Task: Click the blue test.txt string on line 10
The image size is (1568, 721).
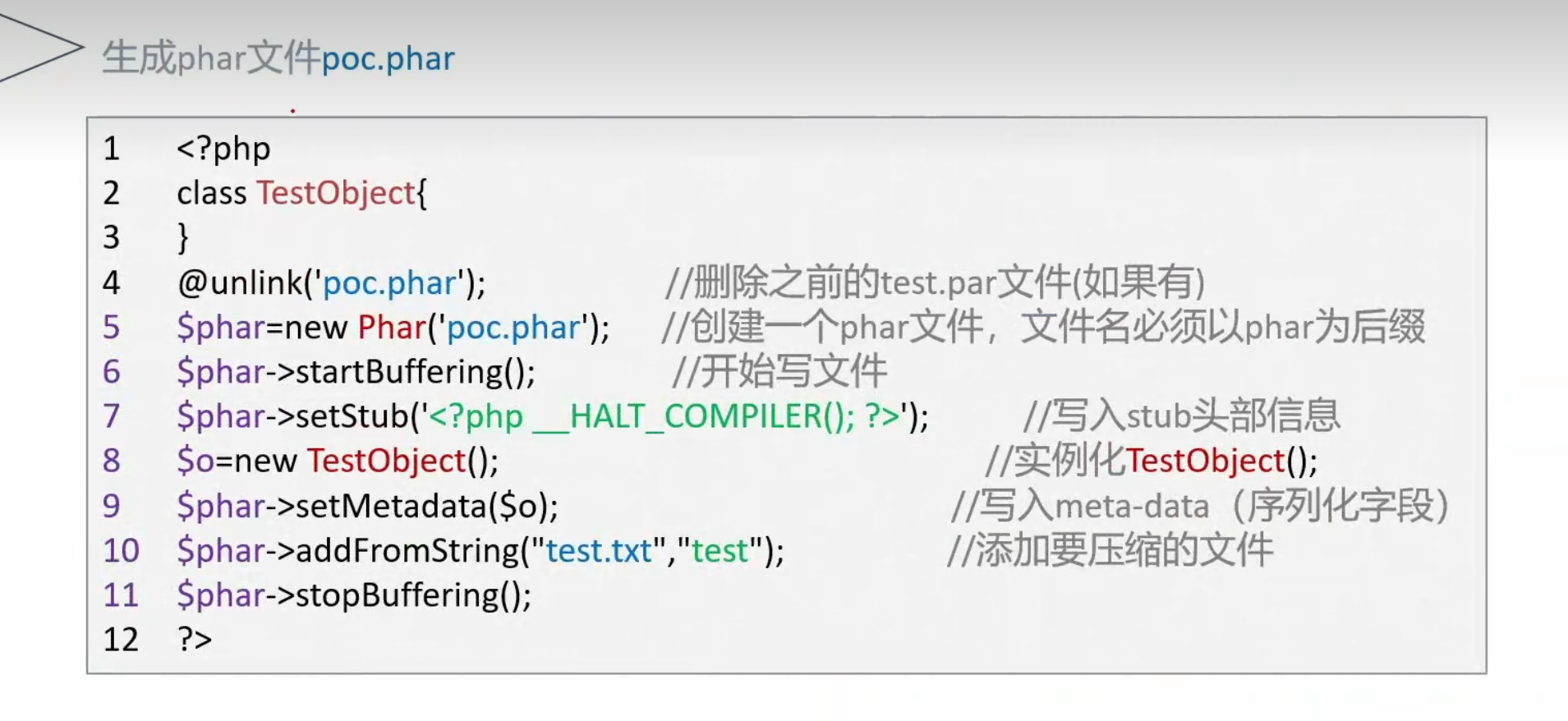Action: 598,550
